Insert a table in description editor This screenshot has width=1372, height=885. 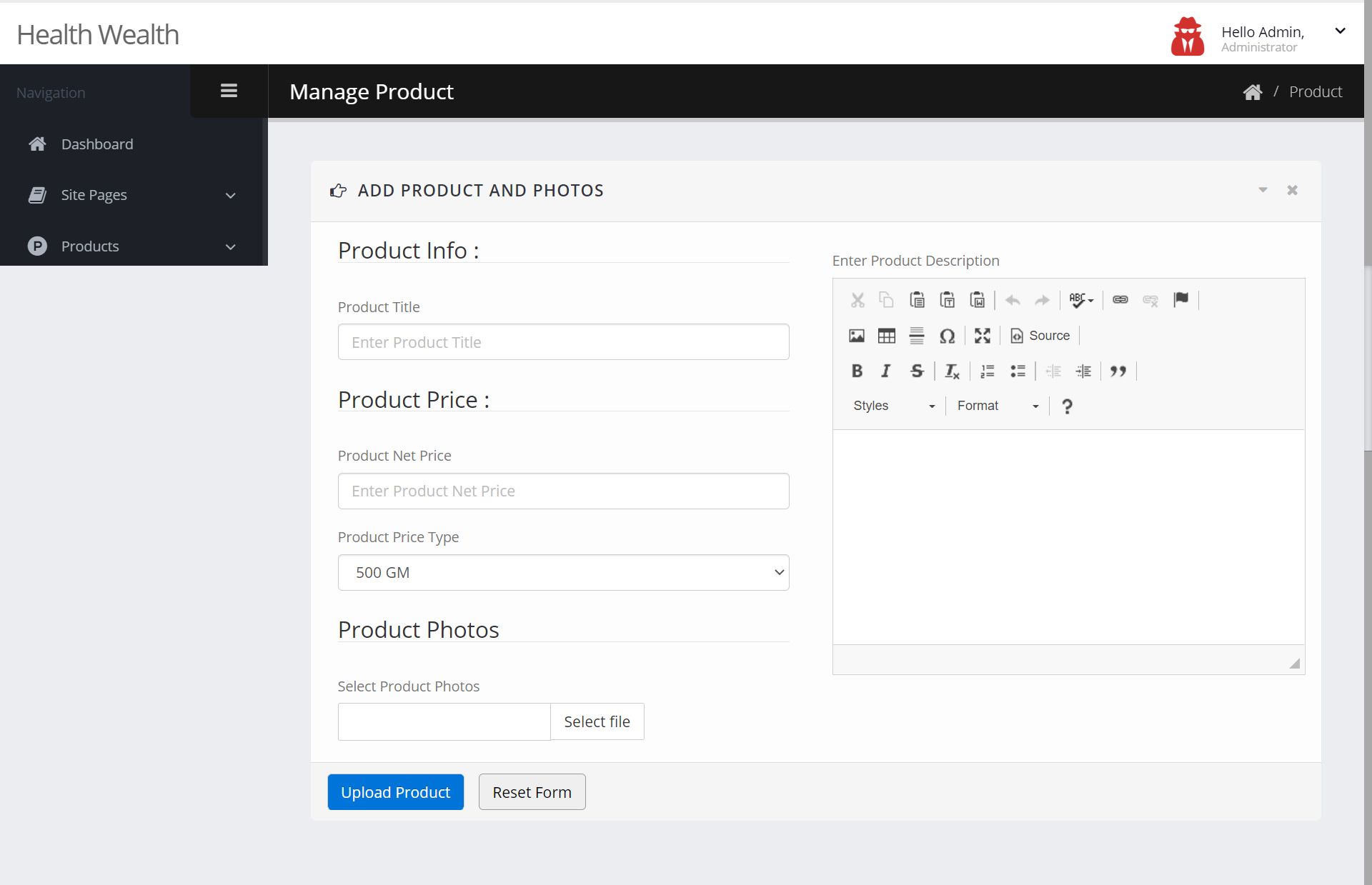(x=886, y=336)
